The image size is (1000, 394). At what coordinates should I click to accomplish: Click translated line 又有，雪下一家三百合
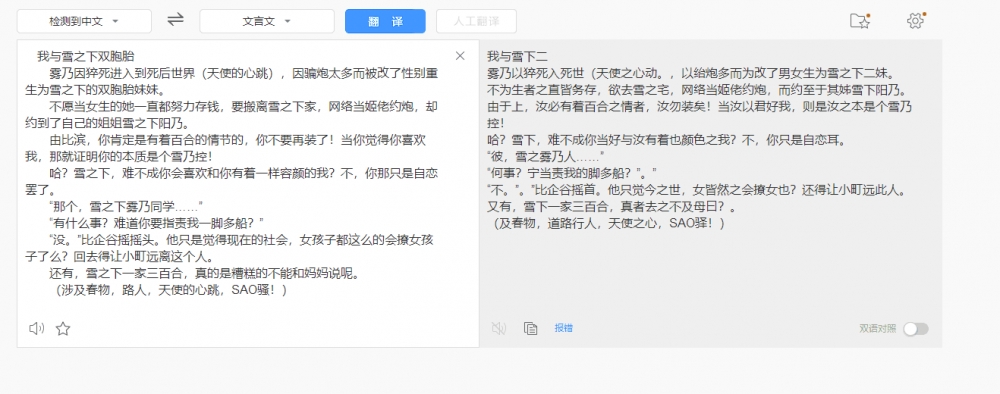612,207
